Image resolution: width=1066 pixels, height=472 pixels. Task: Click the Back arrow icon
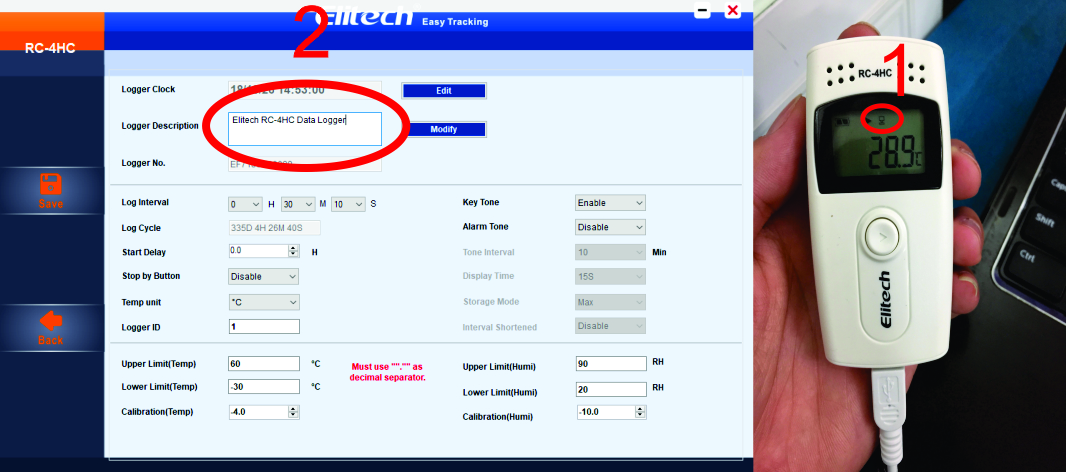click(51, 322)
